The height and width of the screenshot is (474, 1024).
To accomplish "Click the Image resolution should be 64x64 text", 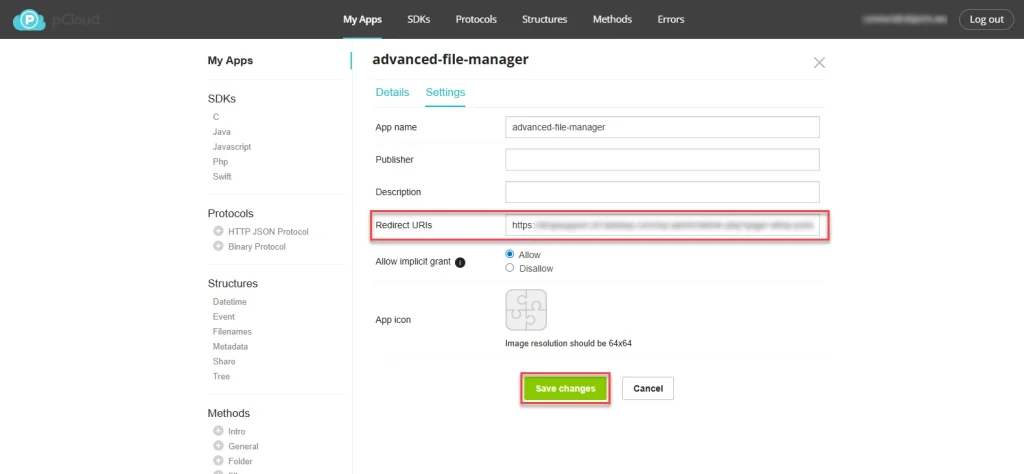I will [568, 343].
